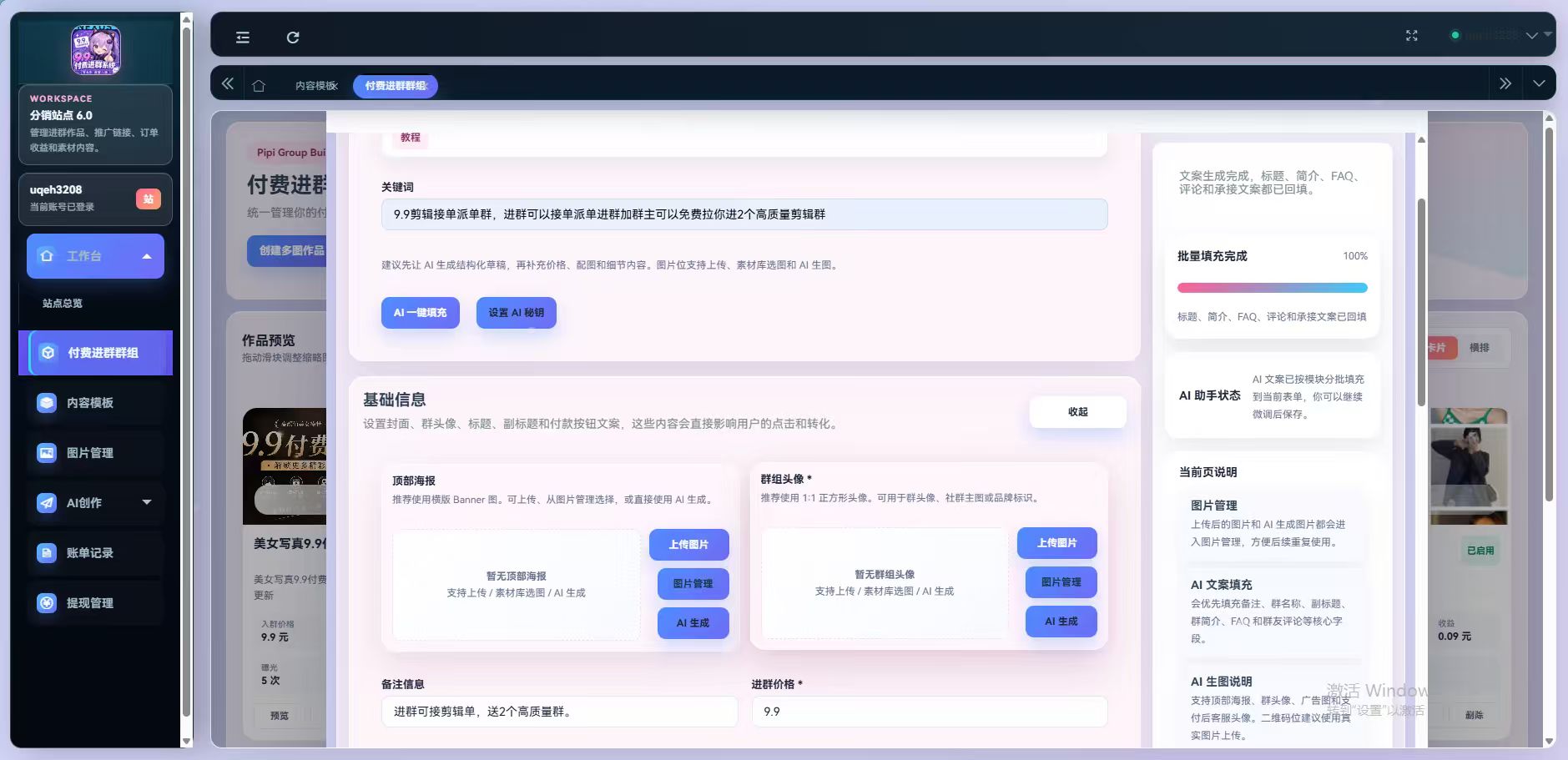Viewport: 1568px width, 760px height.
Task: Click the 图片管理 sidebar icon
Action: pos(47,453)
